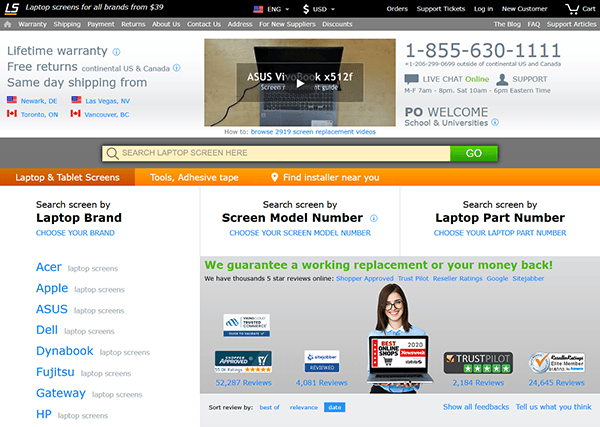Open Laptop & Tablet Screens tab

pyautogui.click(x=67, y=177)
